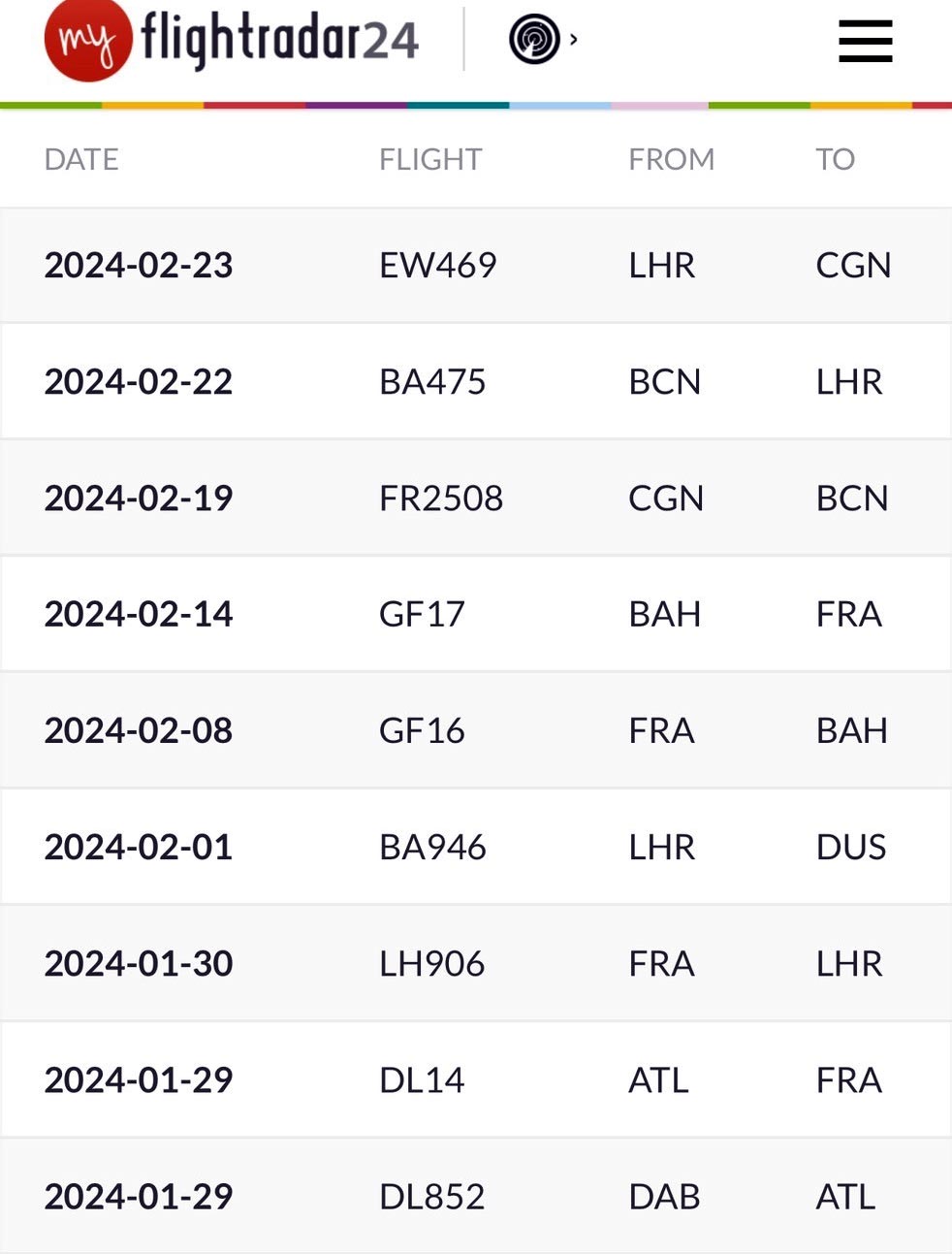
Task: Open flight DL14 from ATL
Action: tap(422, 1080)
